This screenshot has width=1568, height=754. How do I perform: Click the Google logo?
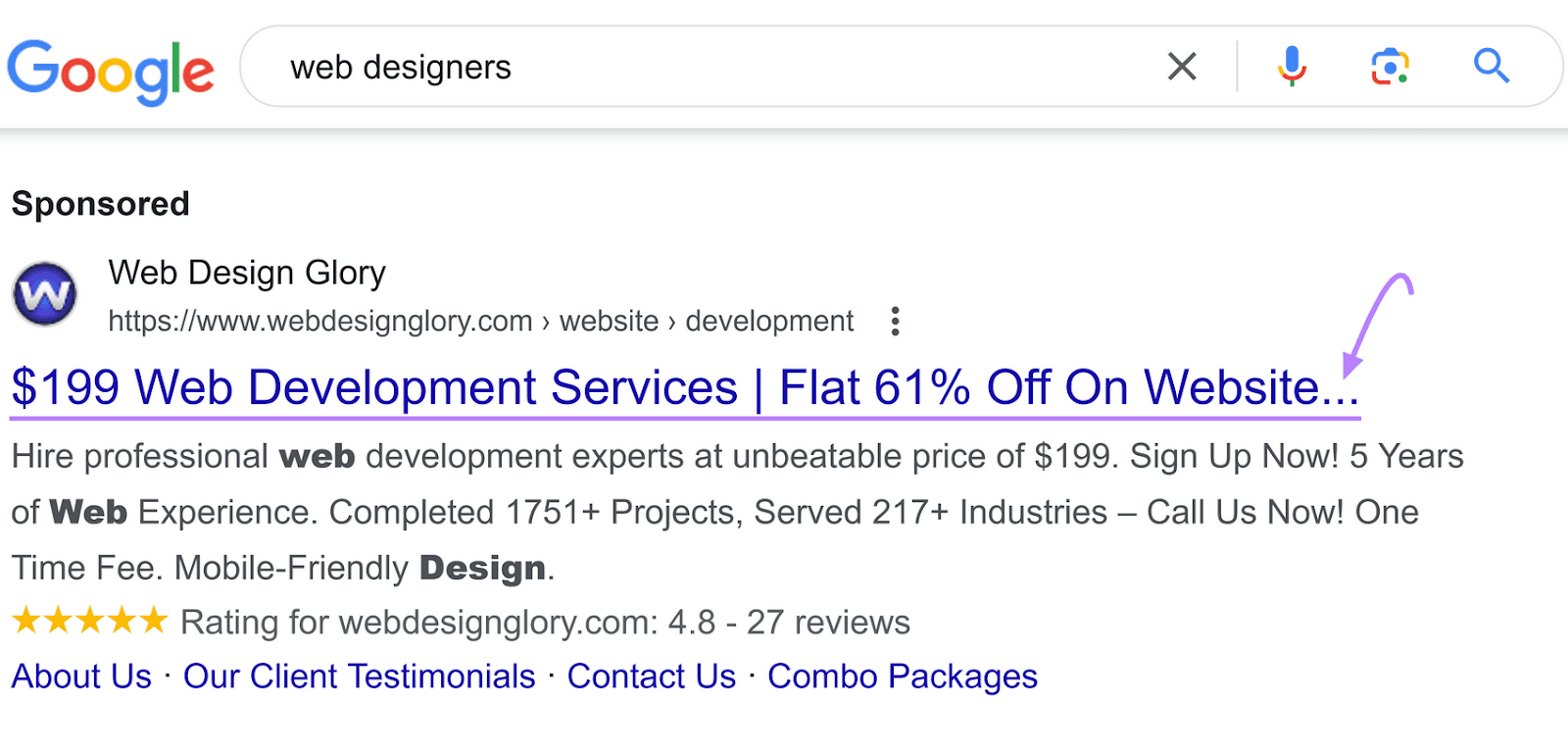point(111,69)
